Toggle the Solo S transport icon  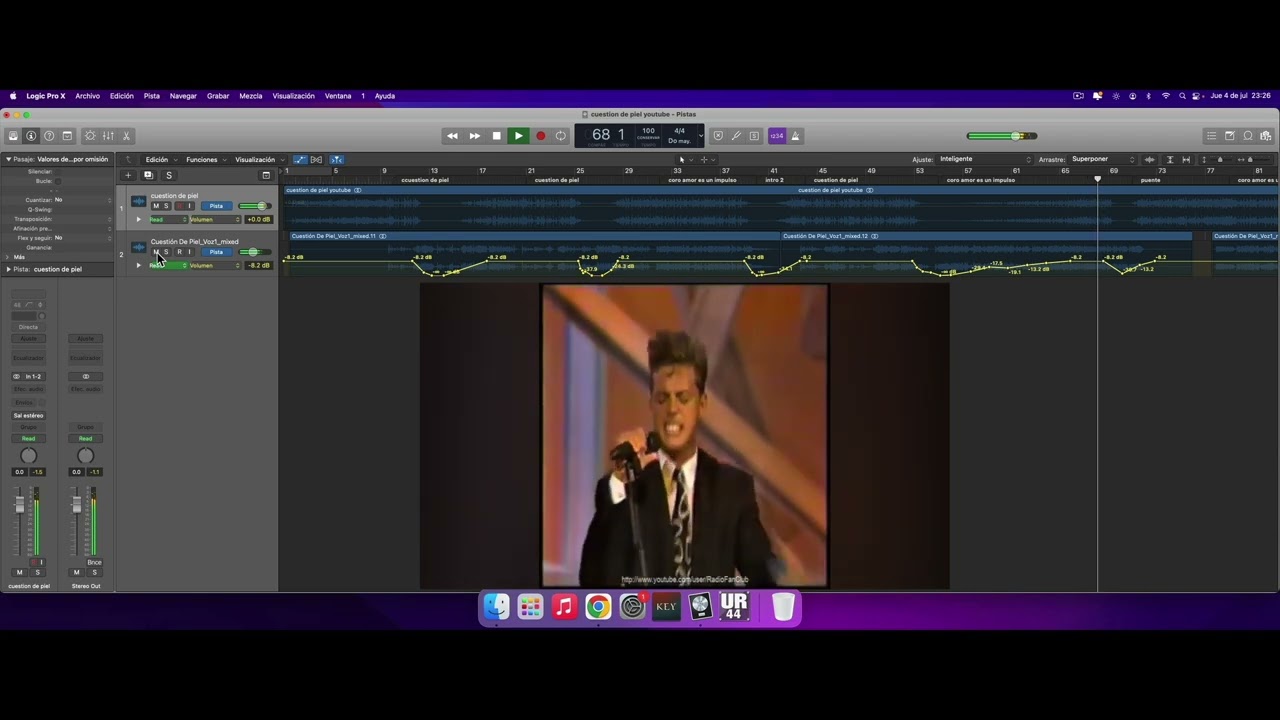point(754,136)
